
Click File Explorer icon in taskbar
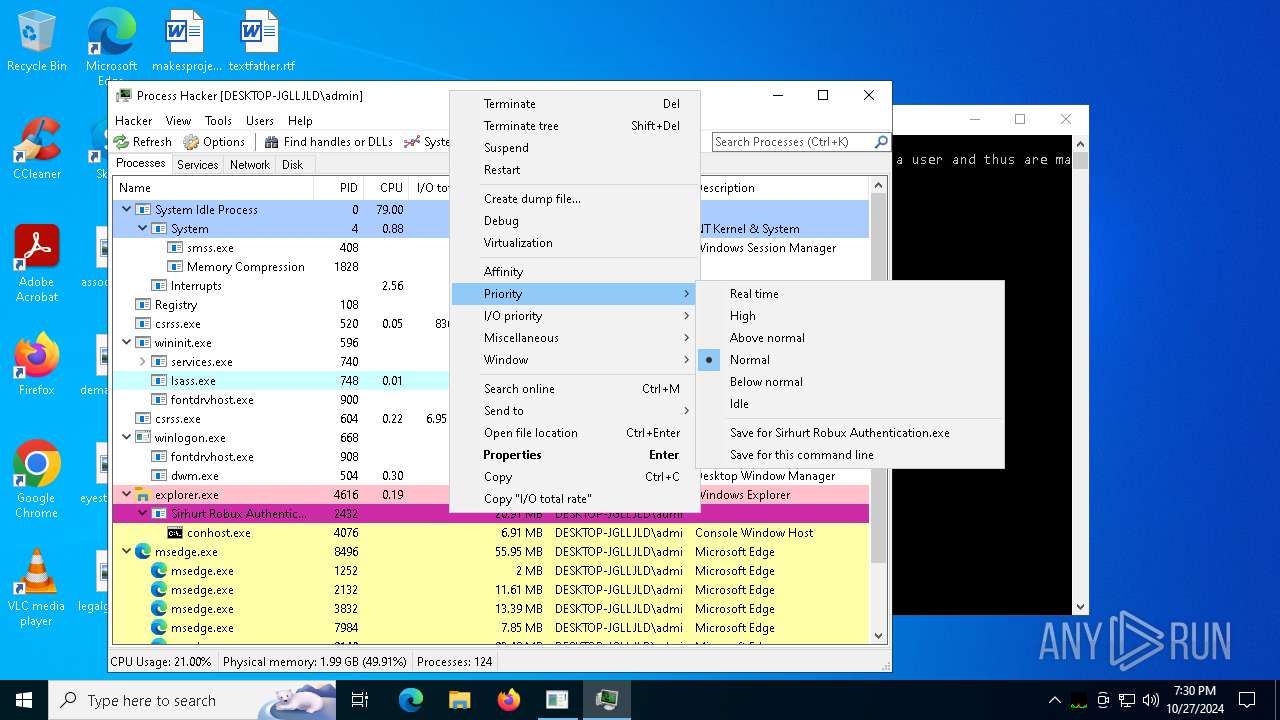pyautogui.click(x=459, y=700)
